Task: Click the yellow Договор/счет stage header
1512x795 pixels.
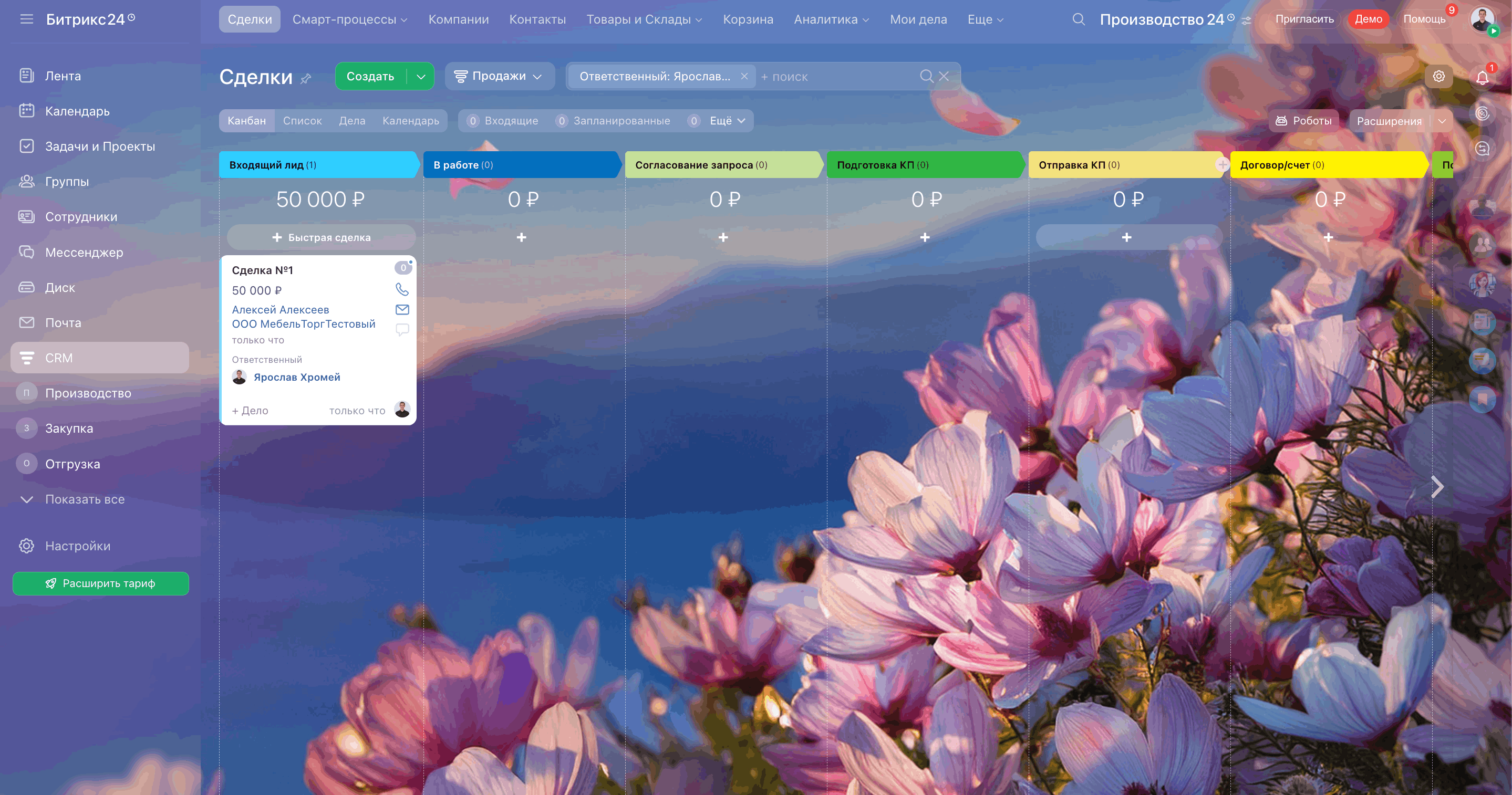Action: coord(1327,165)
